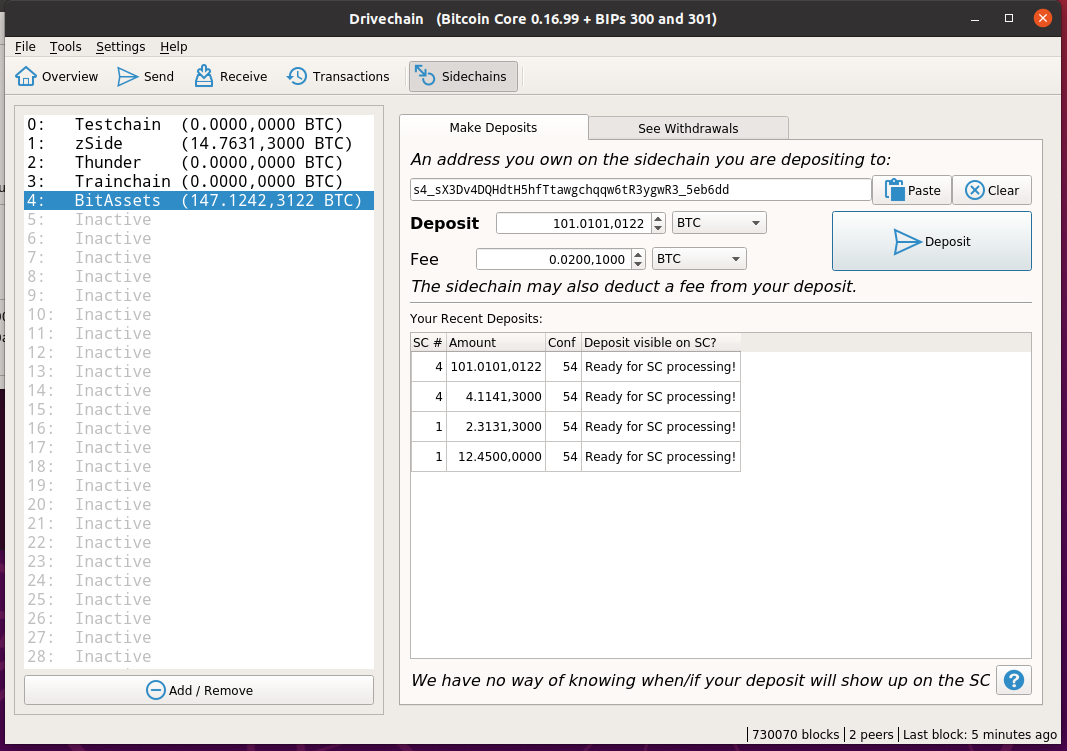Clear the sidechain address field
The image size is (1067, 751).
(991, 190)
